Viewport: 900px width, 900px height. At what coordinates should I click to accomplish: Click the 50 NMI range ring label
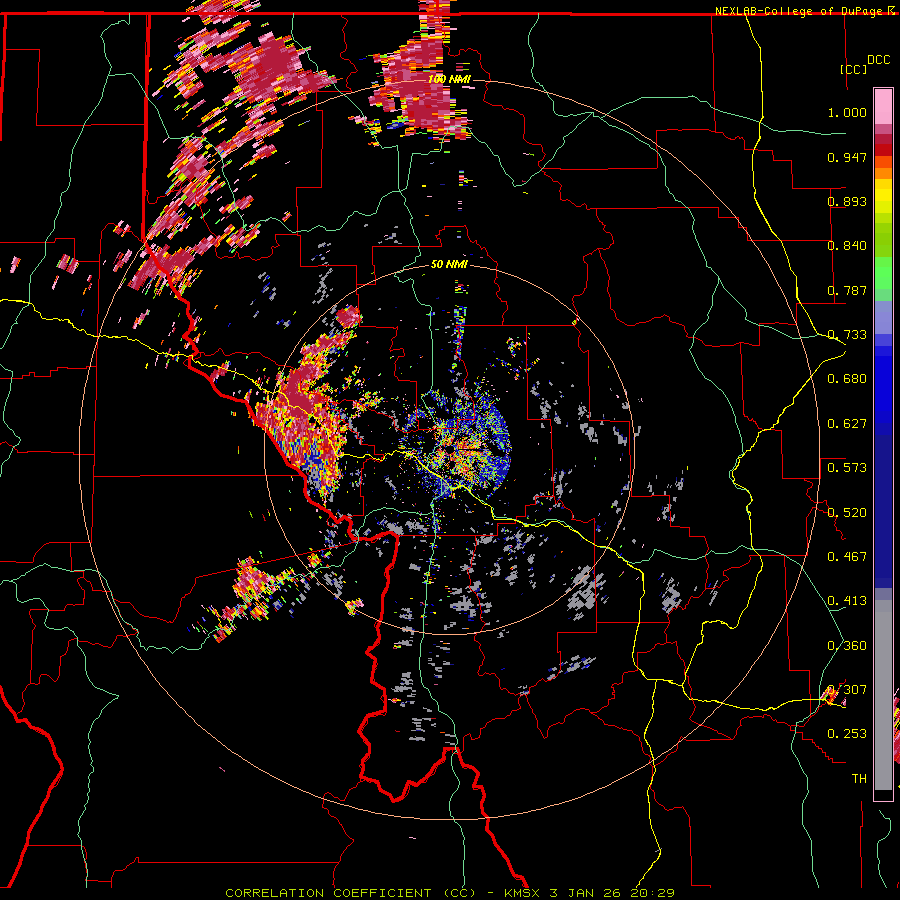(x=449, y=264)
